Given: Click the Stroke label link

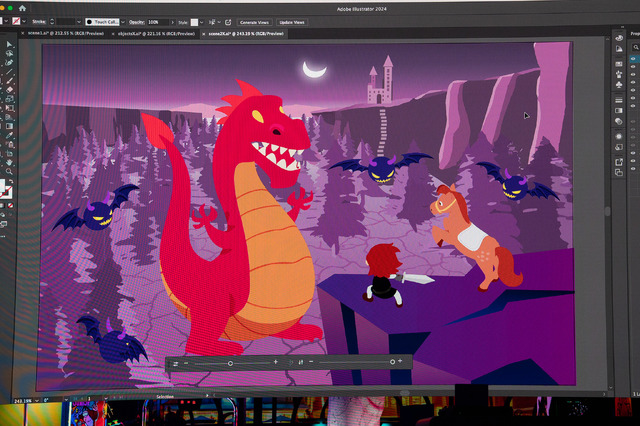Looking at the screenshot, I should (39, 22).
